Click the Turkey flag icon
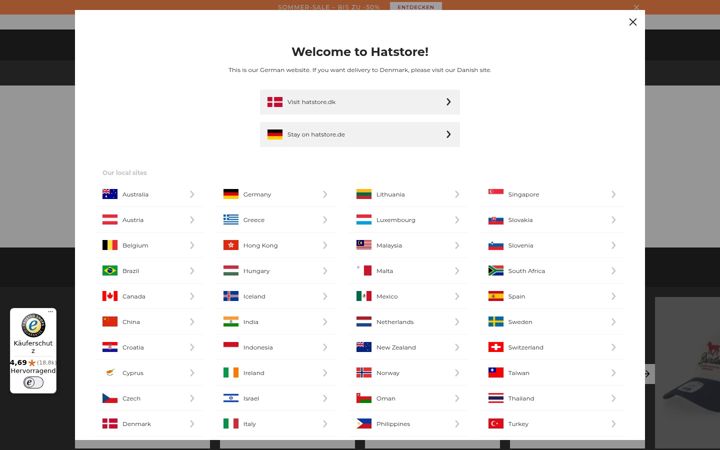Image resolution: width=720 pixels, height=450 pixels. pos(496,424)
